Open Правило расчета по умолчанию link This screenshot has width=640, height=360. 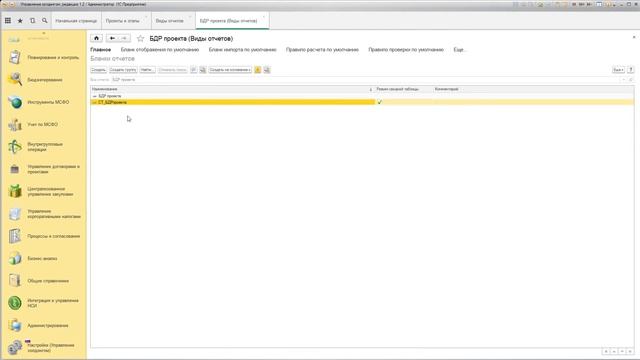coord(322,50)
